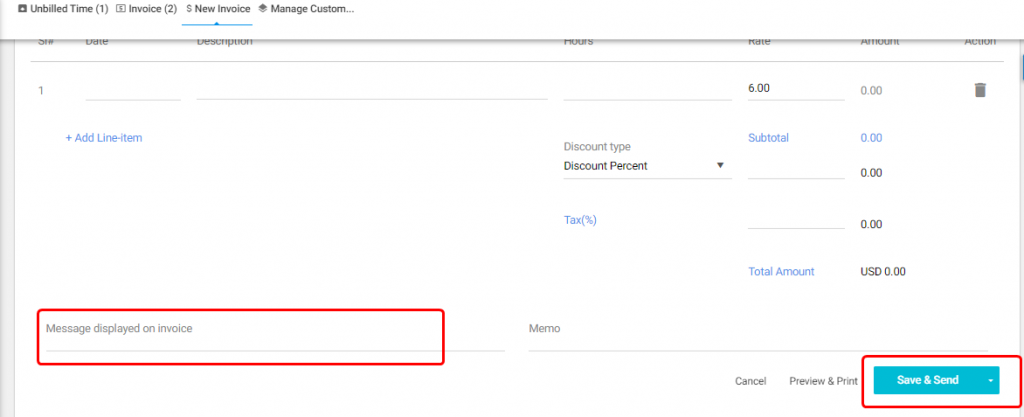Image resolution: width=1024 pixels, height=417 pixels.
Task: Click the line item 1 amount 0.00
Action: (x=871, y=91)
